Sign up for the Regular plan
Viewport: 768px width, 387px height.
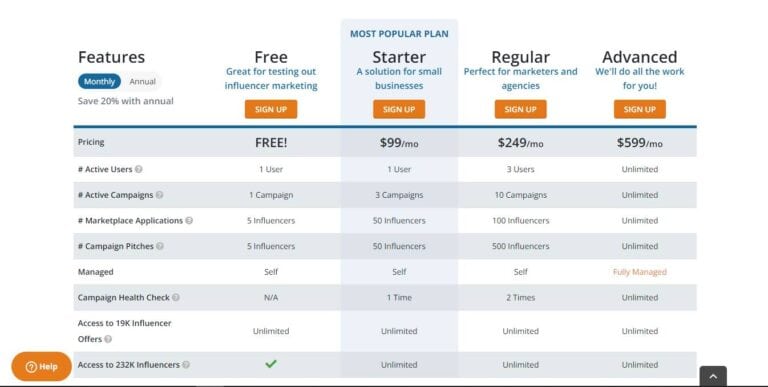pos(520,109)
